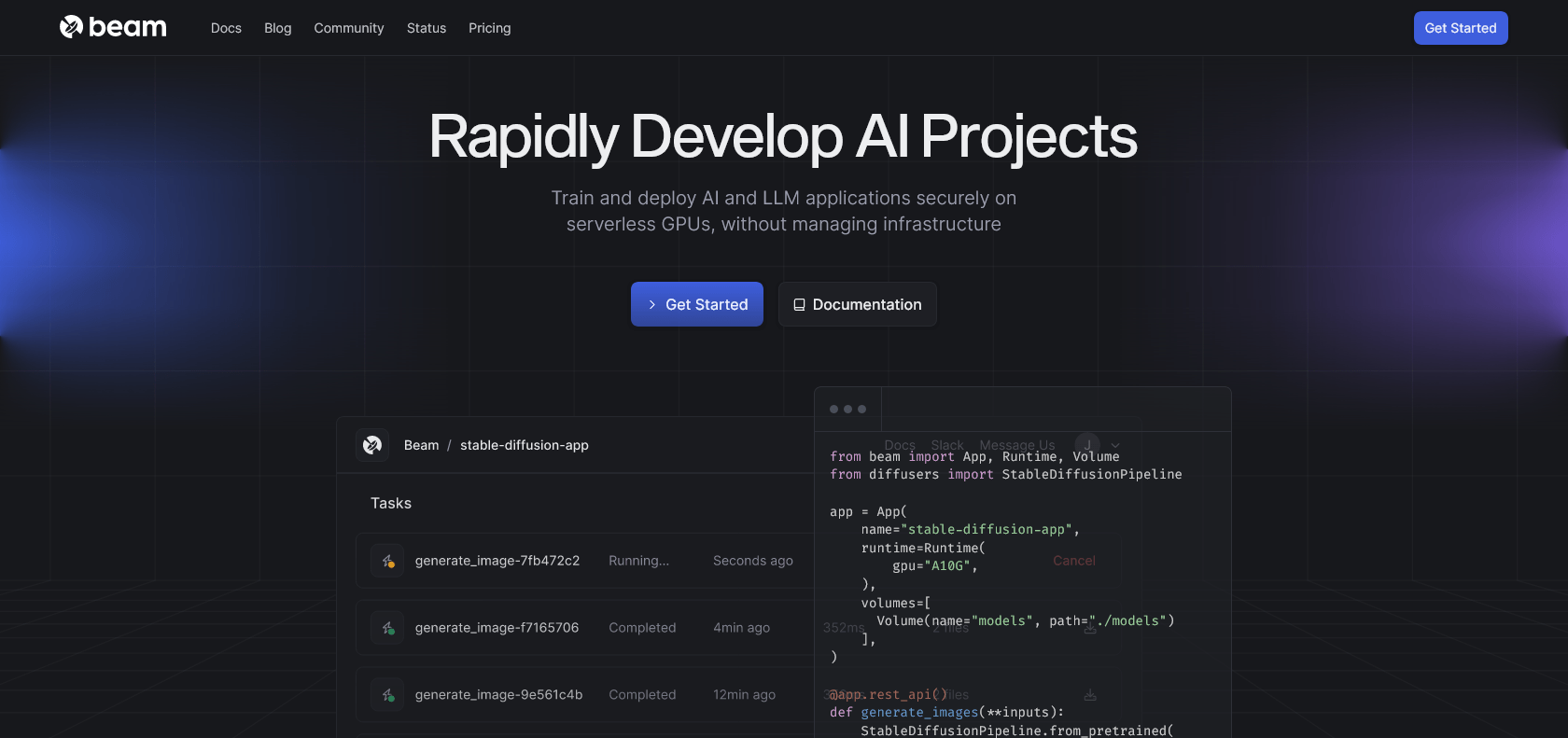1568x738 pixels.
Task: Click the download icon beside the 12min ago task
Action: pos(1090,695)
